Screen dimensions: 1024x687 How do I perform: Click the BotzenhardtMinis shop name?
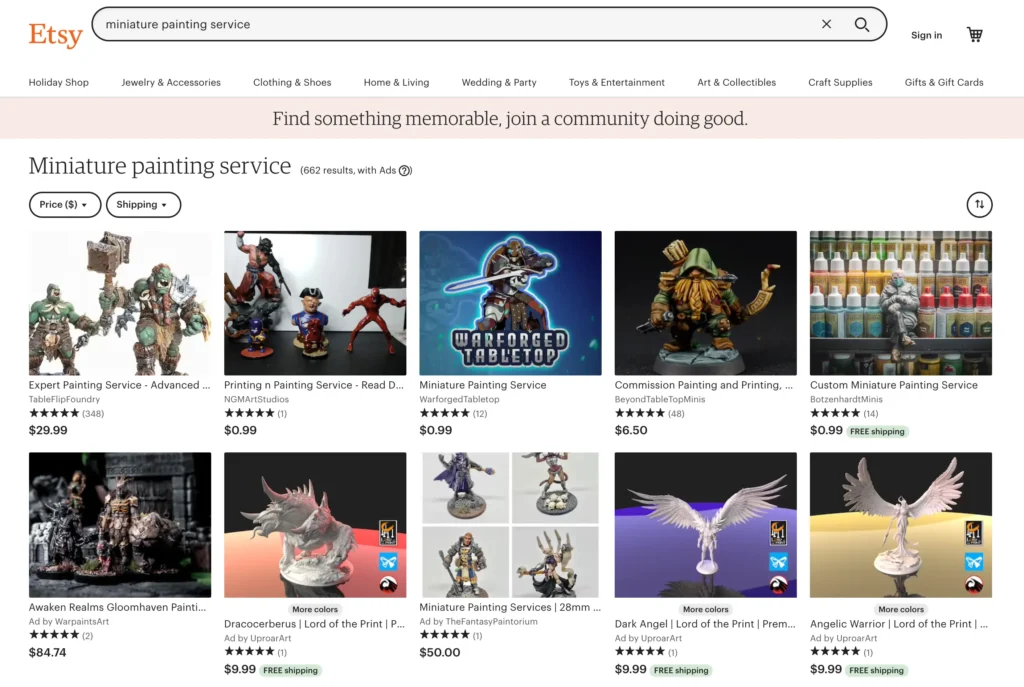[x=846, y=400]
